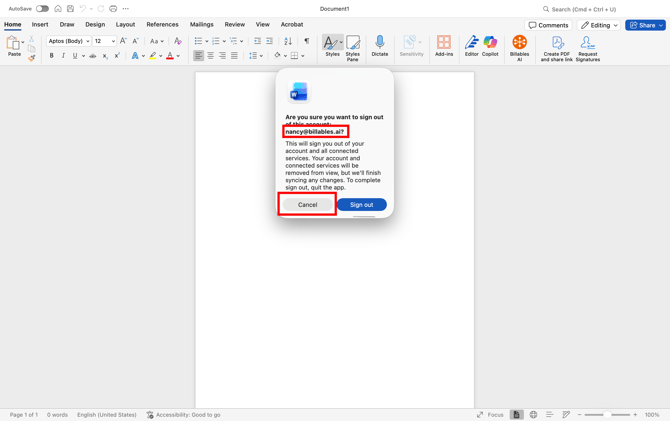The width and height of the screenshot is (670, 421).
Task: Launch Copilot from the ribbon
Action: tap(490, 43)
